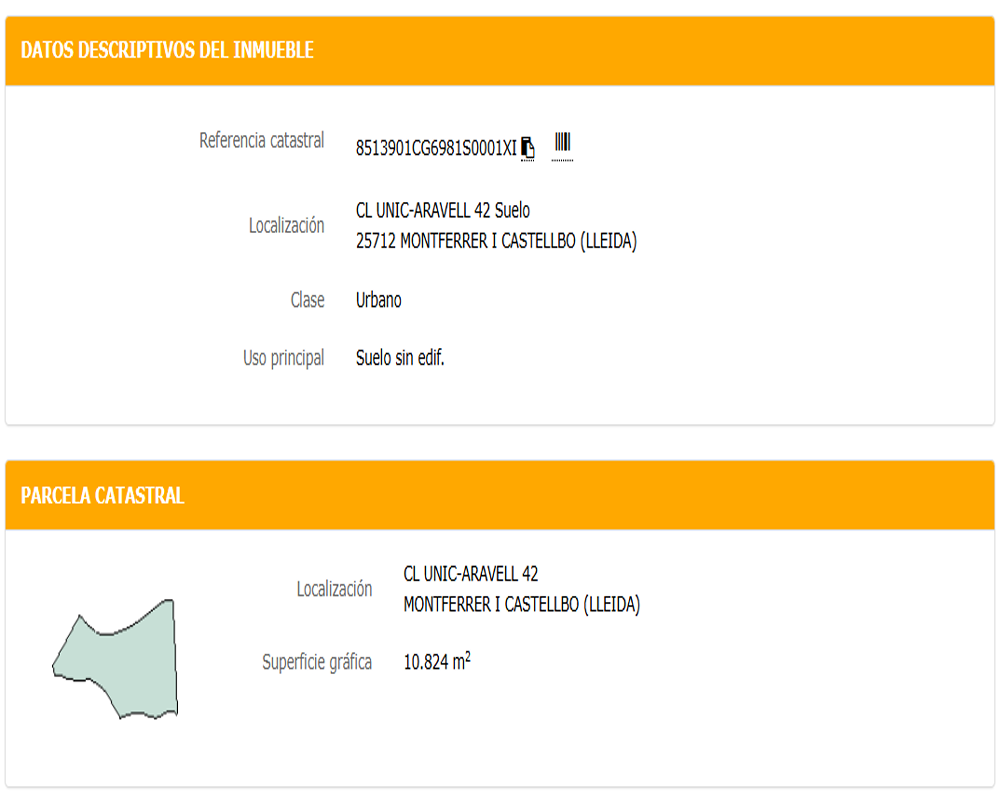Click the 'Uso principal' field label

(x=284, y=358)
